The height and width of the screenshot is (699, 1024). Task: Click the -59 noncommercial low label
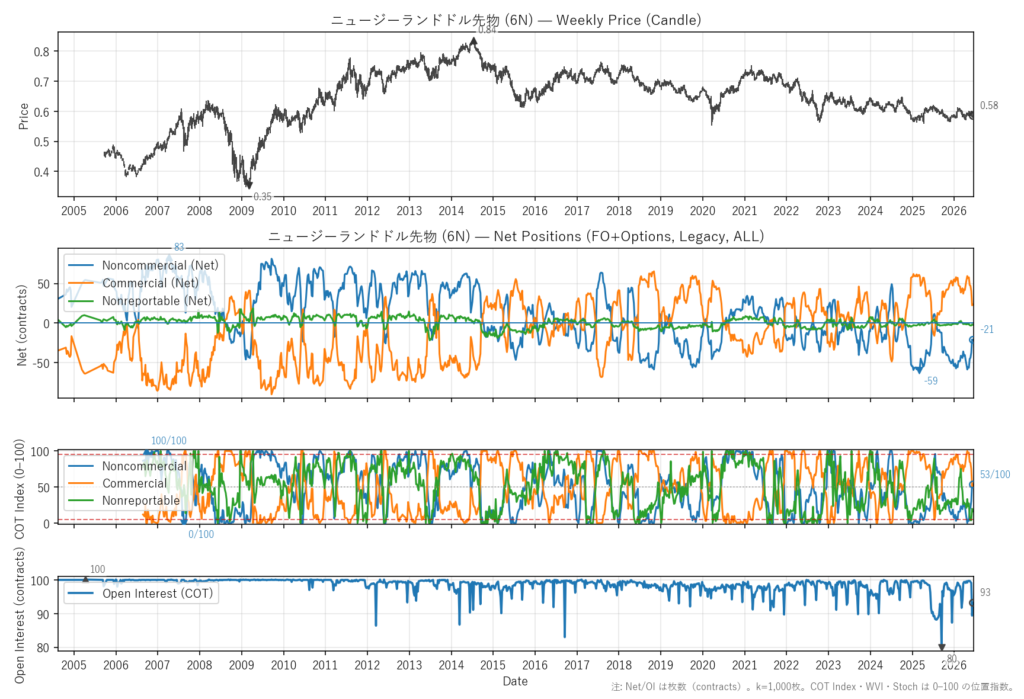point(931,381)
